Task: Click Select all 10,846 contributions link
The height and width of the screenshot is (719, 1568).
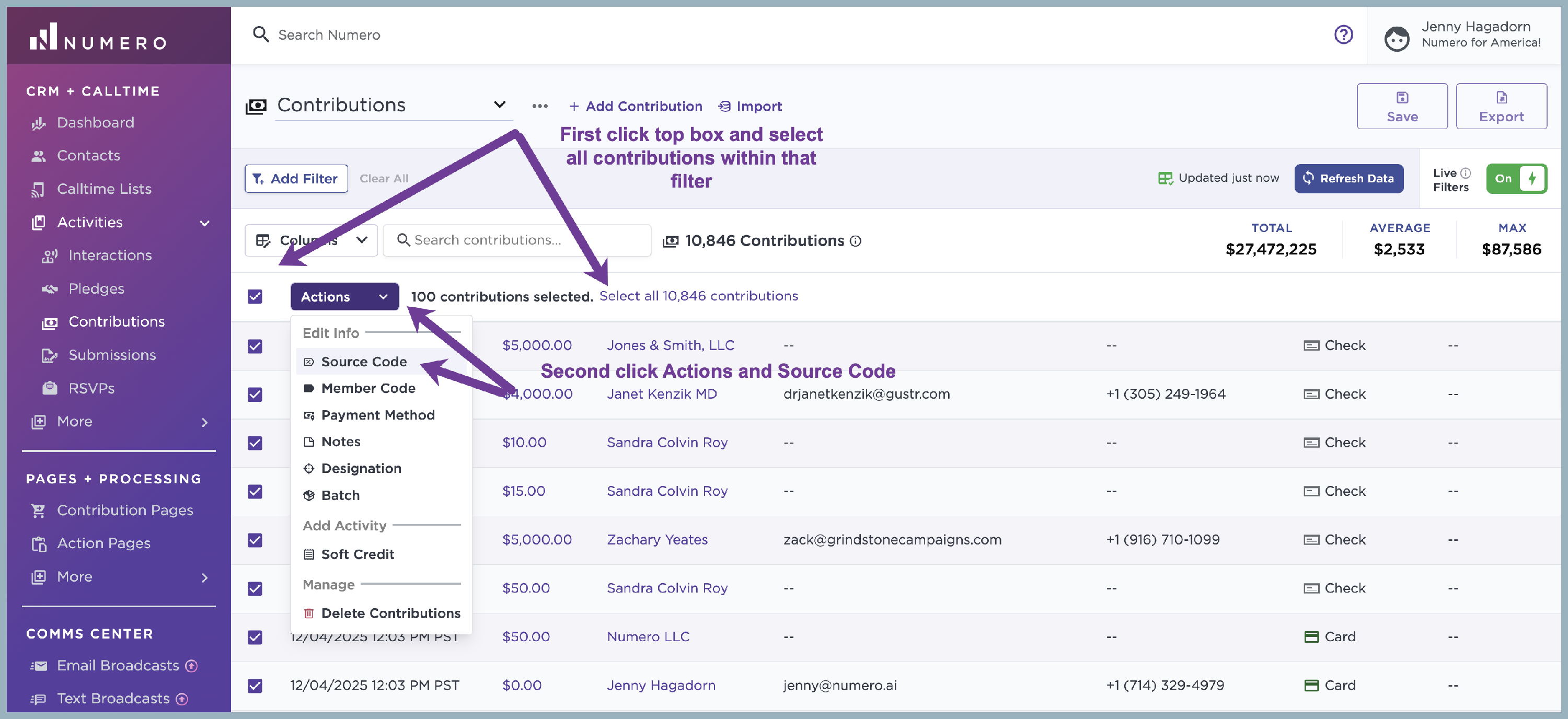Action: tap(698, 296)
